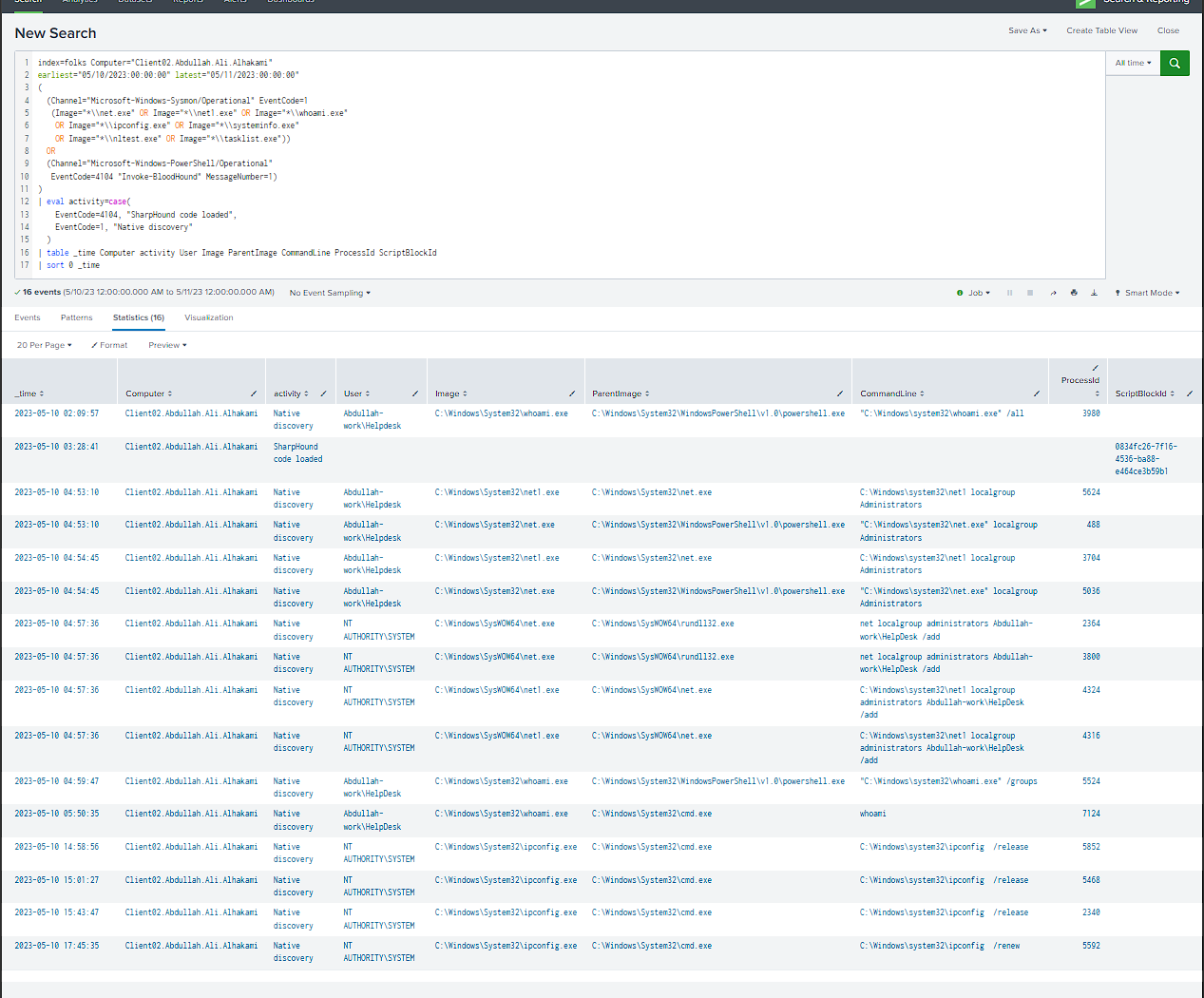Sort table by ScriptBlockId column header

click(x=1145, y=393)
